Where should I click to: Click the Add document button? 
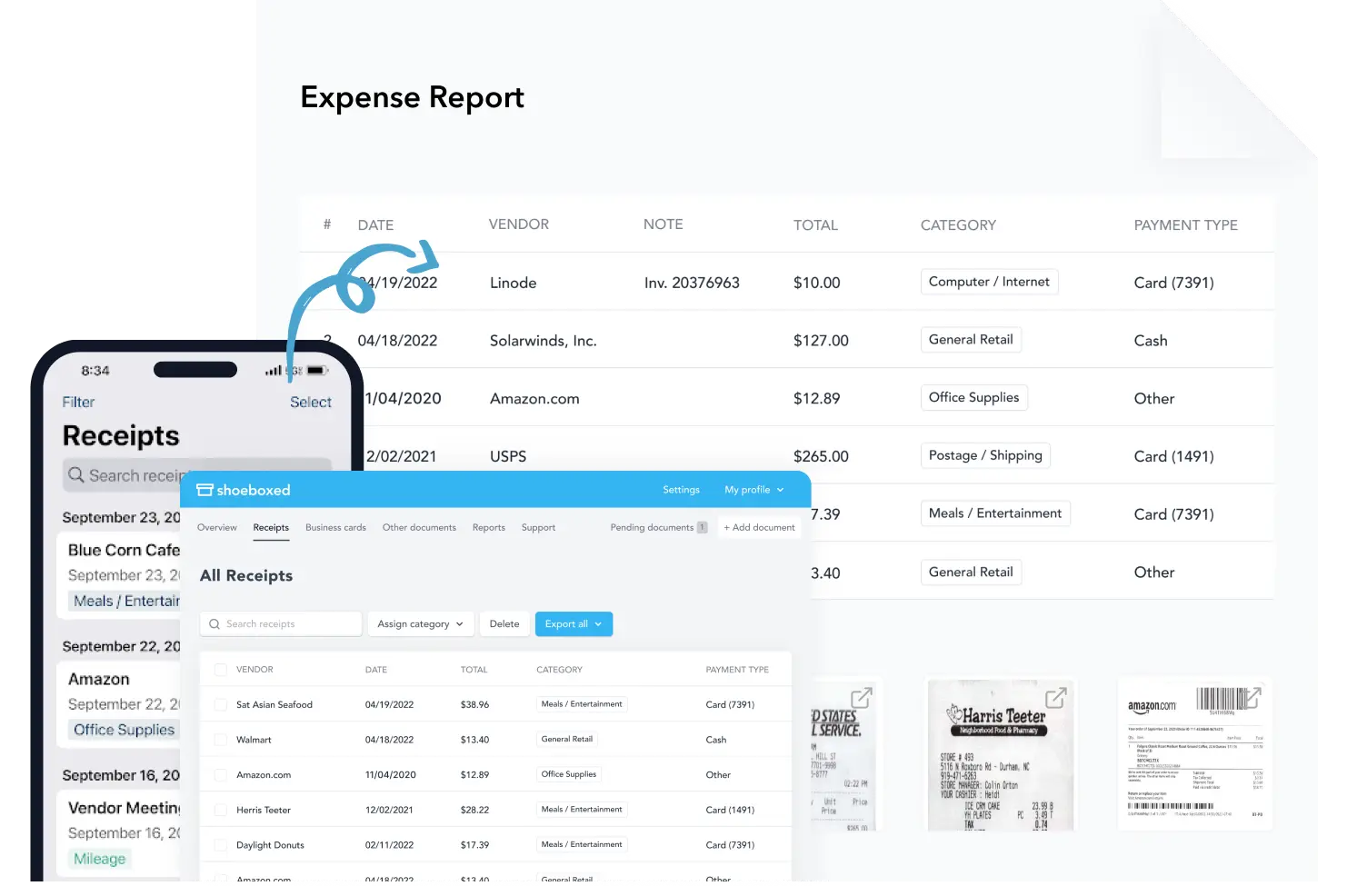759,528
